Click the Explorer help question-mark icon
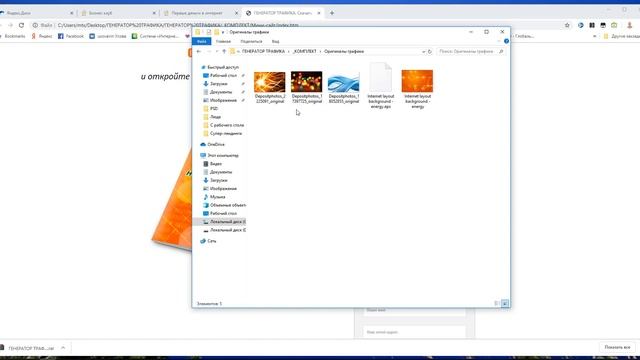Viewport: 640px width, 360px height. click(506, 41)
